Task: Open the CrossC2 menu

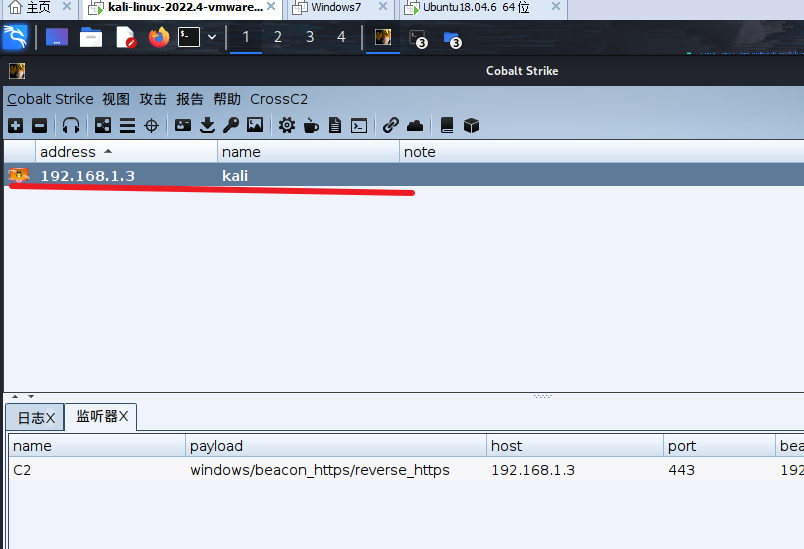Action: click(x=279, y=99)
